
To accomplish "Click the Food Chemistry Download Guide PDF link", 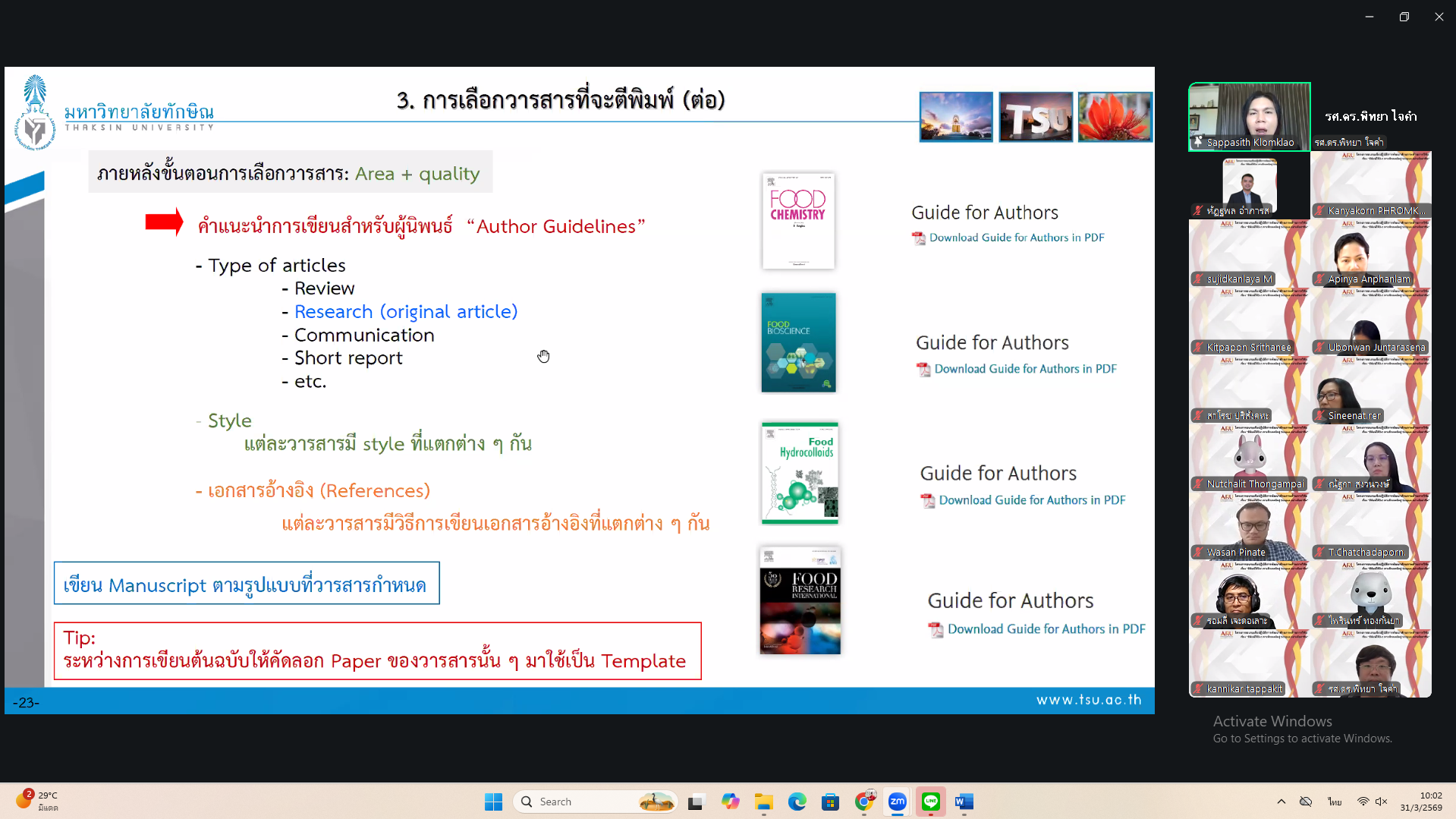I will [1016, 238].
